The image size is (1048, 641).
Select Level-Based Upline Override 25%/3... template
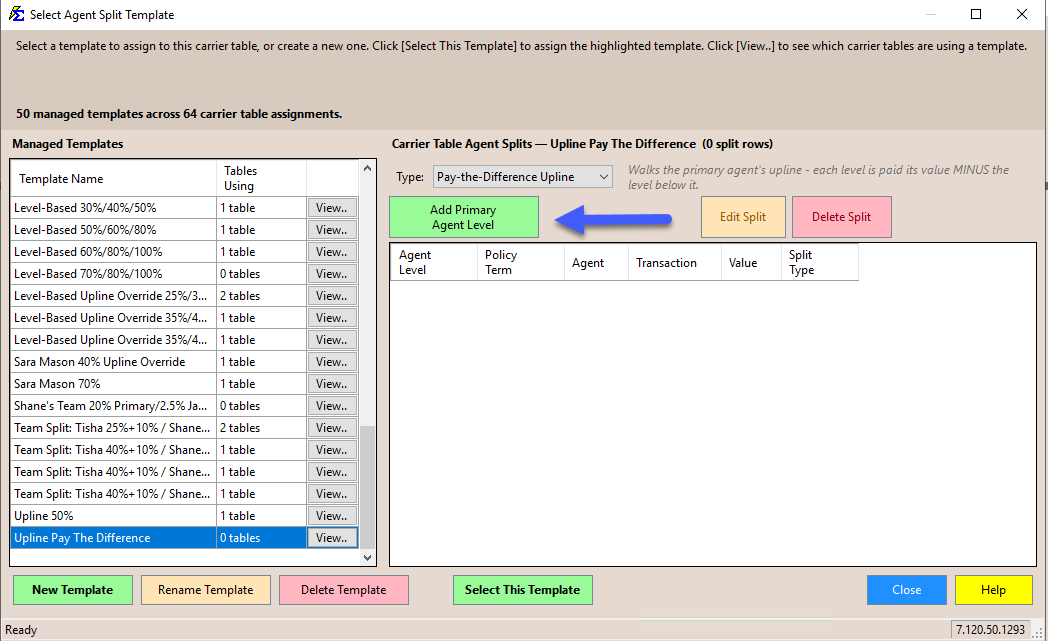pos(184,296)
